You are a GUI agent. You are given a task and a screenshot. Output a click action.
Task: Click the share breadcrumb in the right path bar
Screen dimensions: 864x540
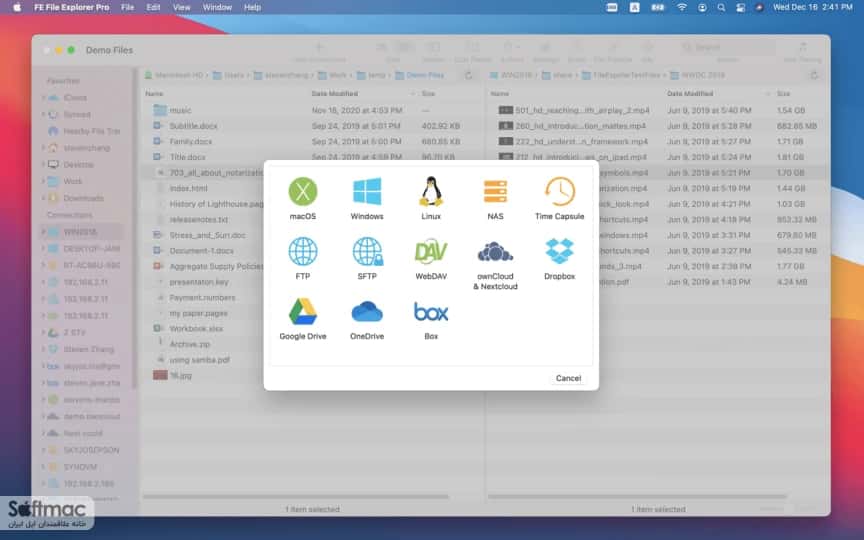557,75
